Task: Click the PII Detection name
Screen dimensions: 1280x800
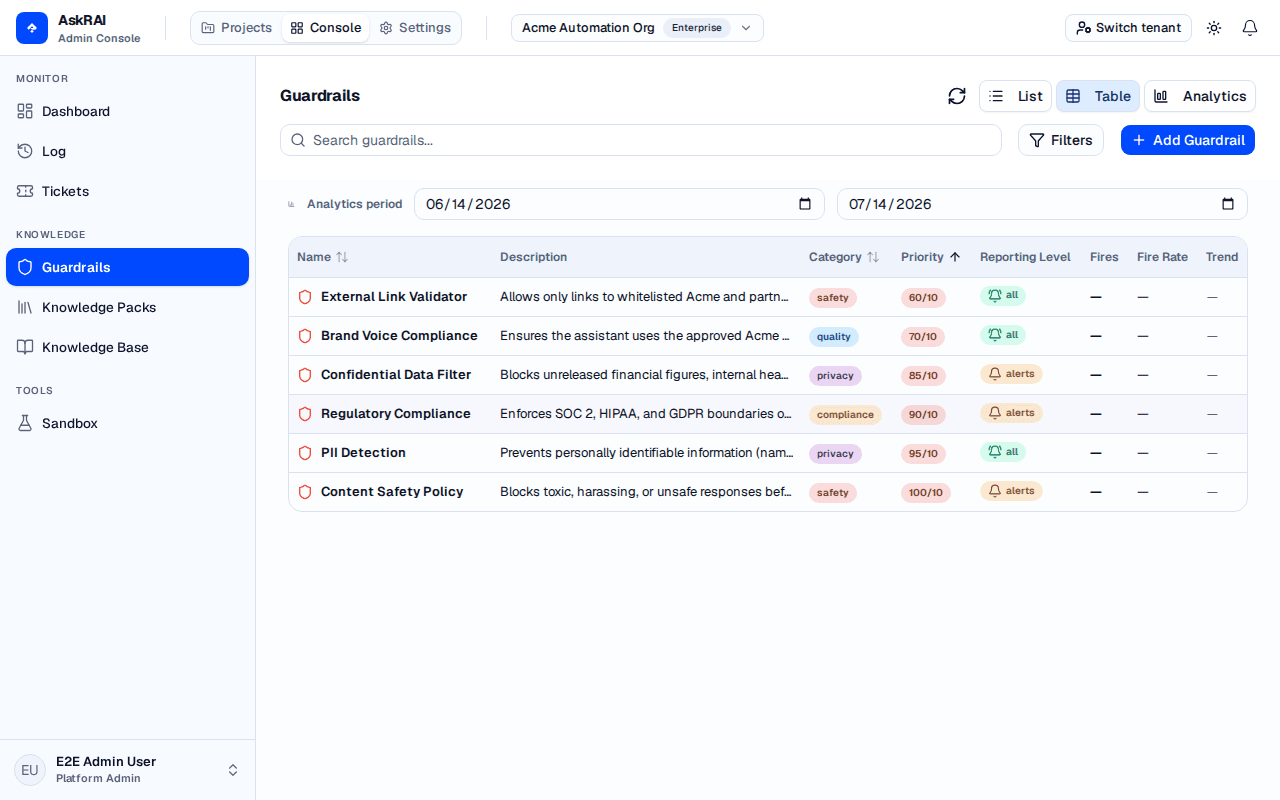Action: coord(363,453)
